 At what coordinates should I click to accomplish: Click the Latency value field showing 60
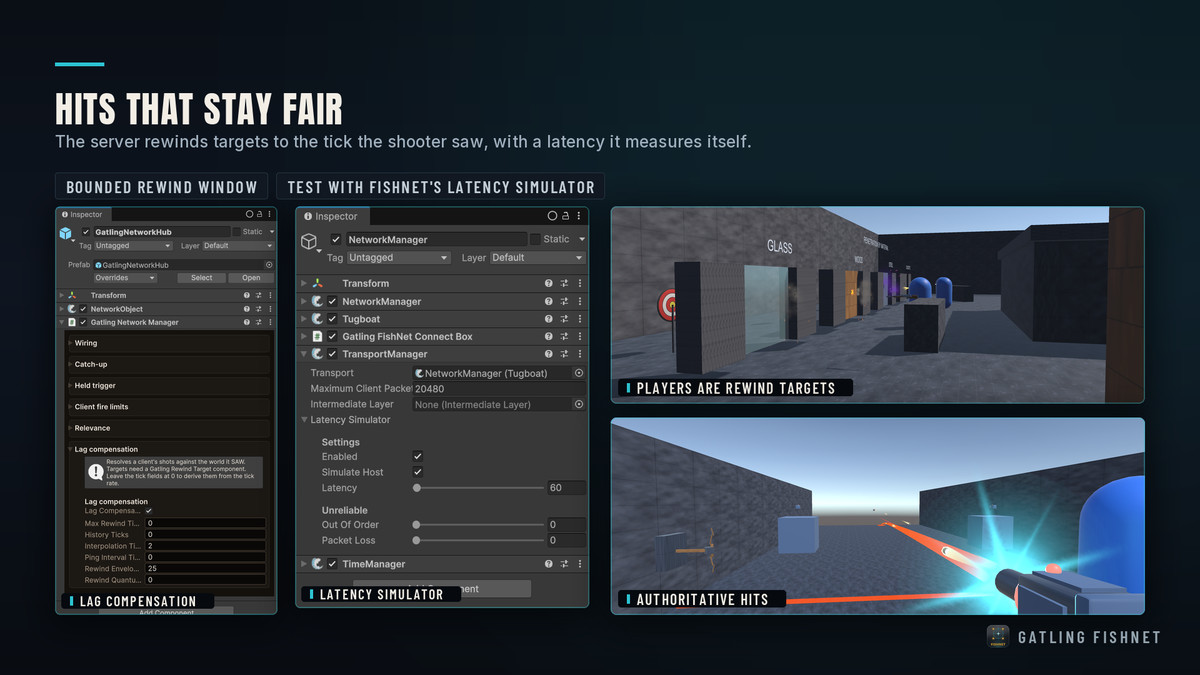coord(566,488)
